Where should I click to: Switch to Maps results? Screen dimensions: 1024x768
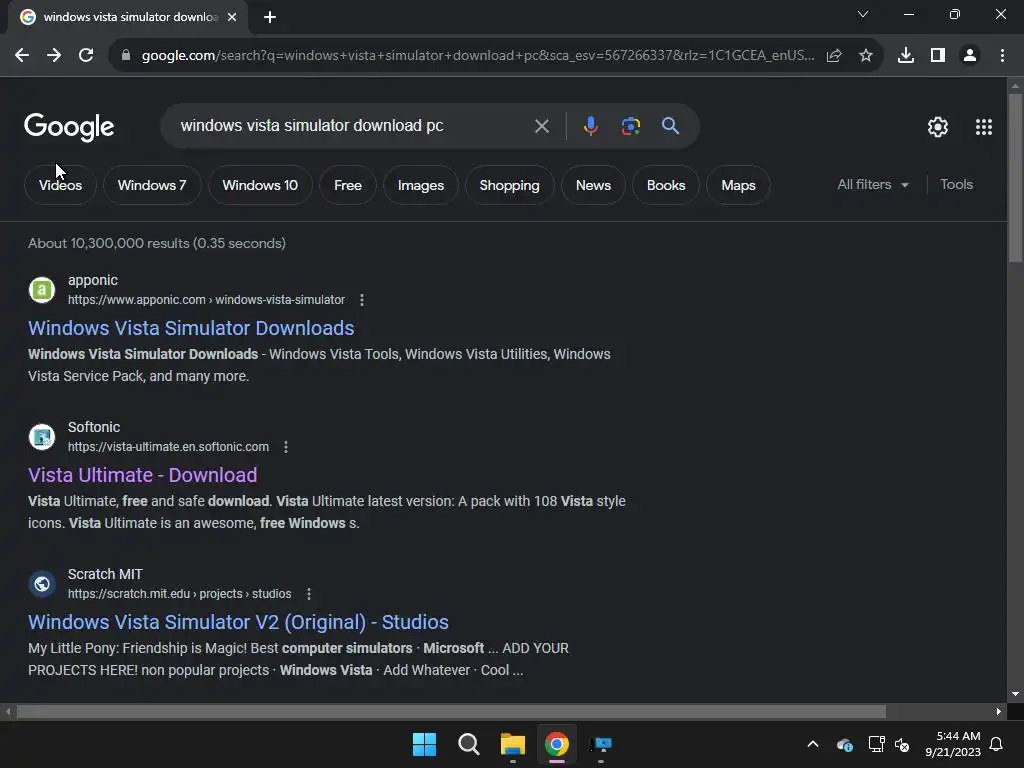pyautogui.click(x=738, y=185)
